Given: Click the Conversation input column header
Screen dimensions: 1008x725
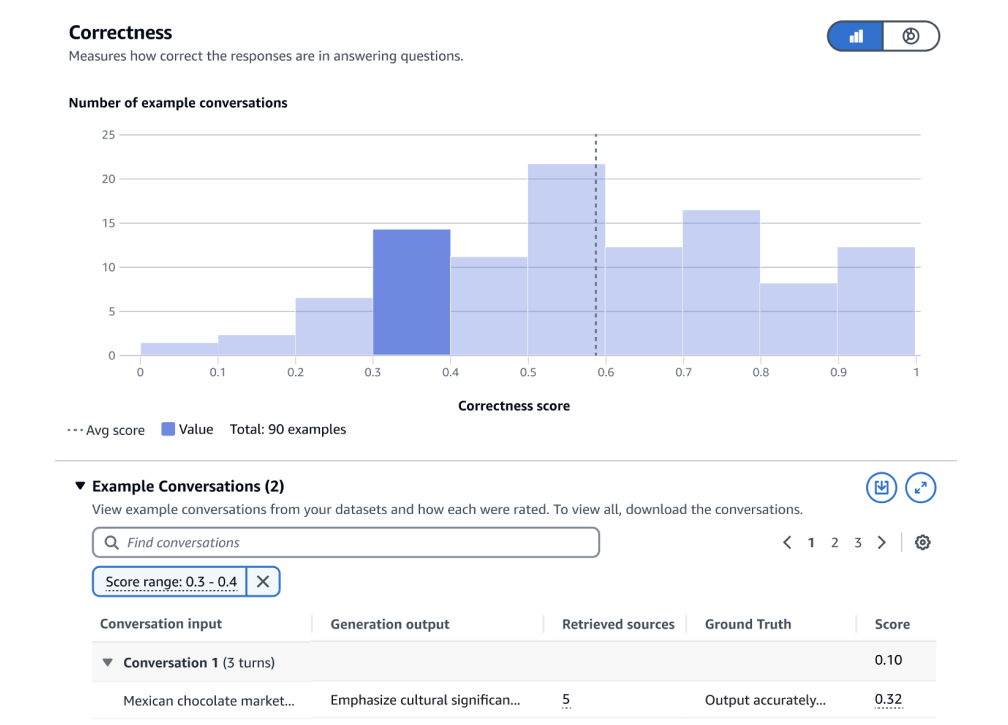Looking at the screenshot, I should [x=161, y=623].
